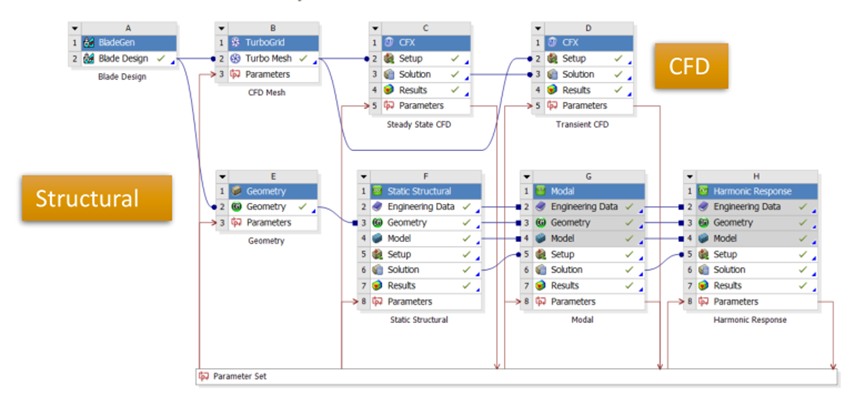Select the Parameters cell in Static Structural

(x=425, y=302)
